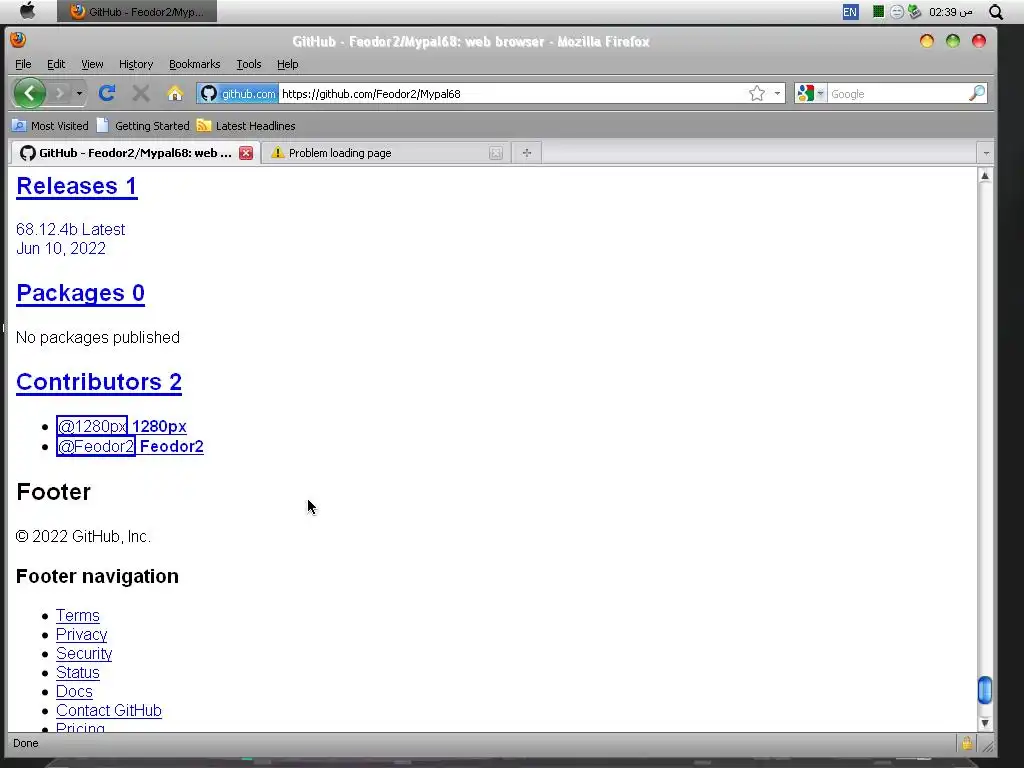Open the address bar history dropdown
The image size is (1024, 768).
[x=777, y=93]
